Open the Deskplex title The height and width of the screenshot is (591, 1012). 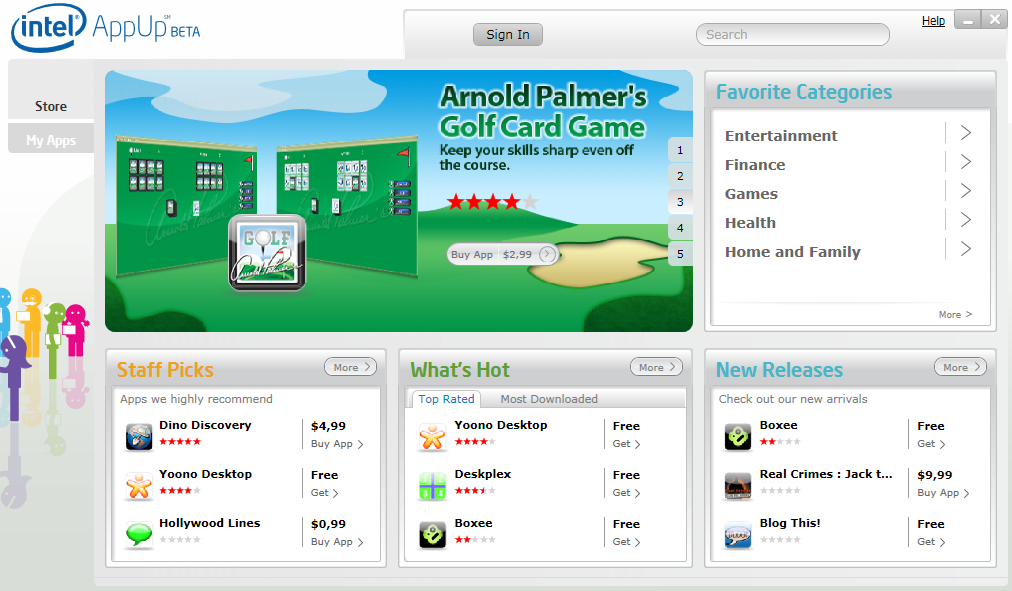coord(483,474)
